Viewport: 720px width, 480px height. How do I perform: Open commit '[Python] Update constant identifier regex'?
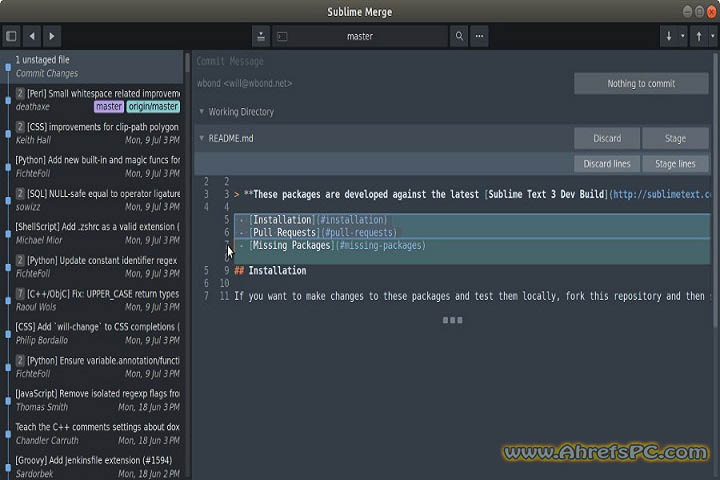click(92, 266)
